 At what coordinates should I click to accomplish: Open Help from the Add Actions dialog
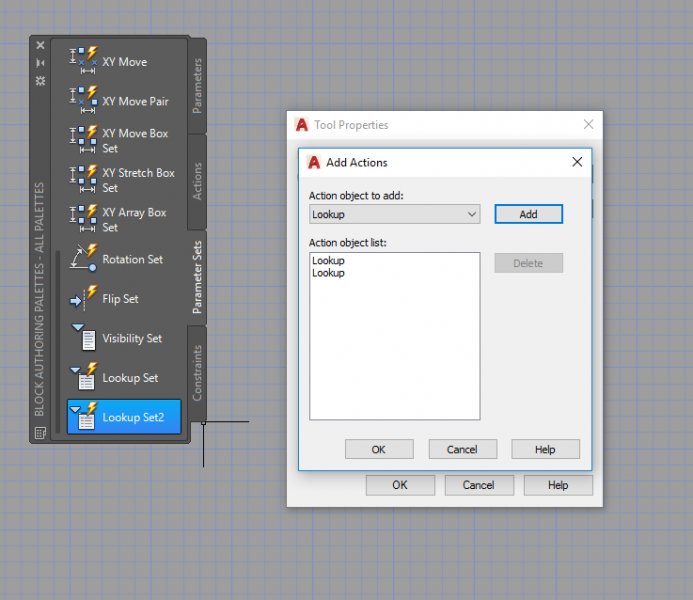point(545,449)
